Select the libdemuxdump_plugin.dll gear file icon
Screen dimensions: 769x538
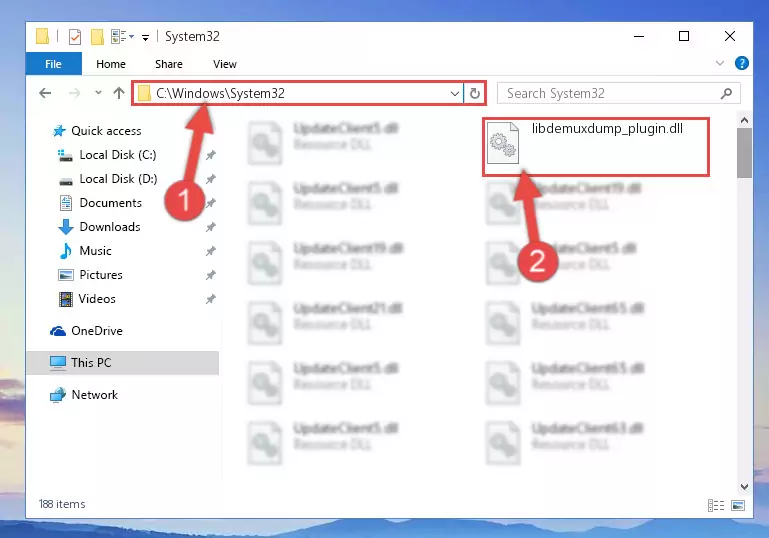point(503,143)
